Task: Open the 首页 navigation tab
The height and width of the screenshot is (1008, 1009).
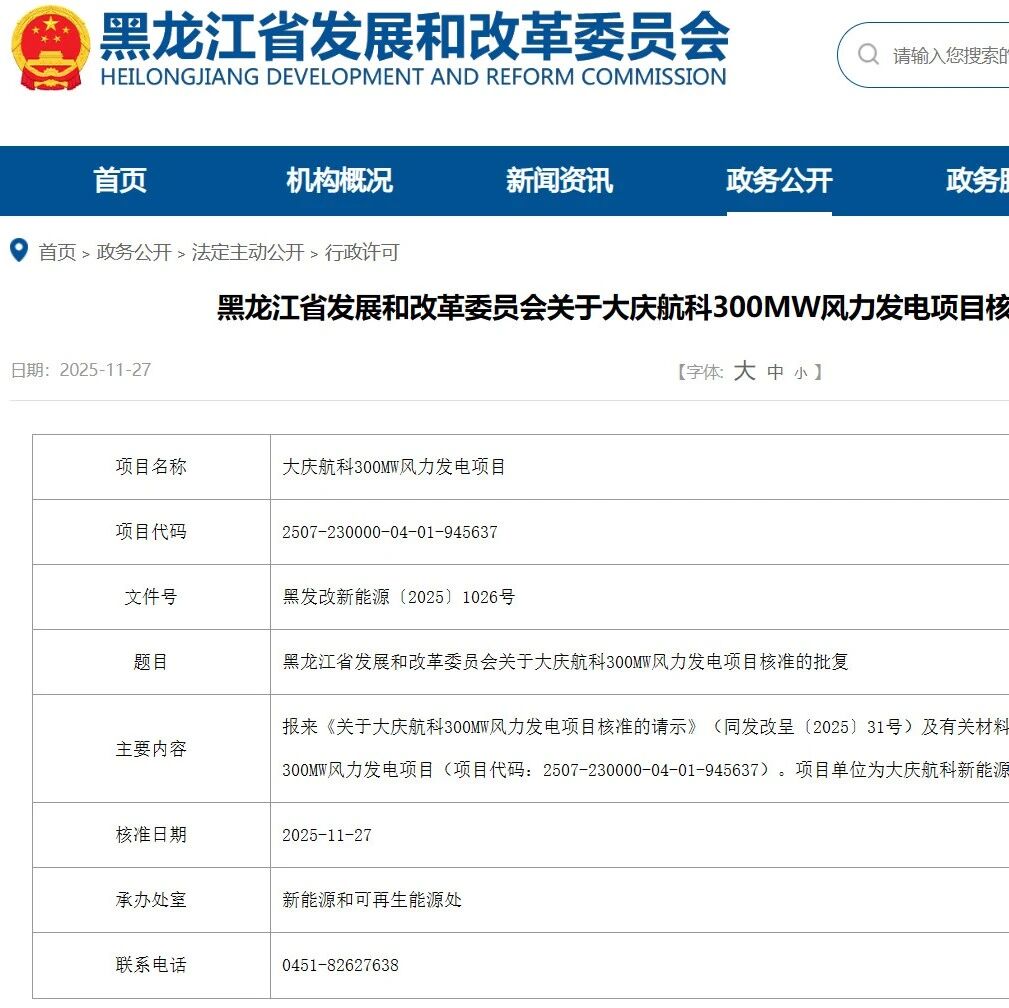Action: click(120, 180)
